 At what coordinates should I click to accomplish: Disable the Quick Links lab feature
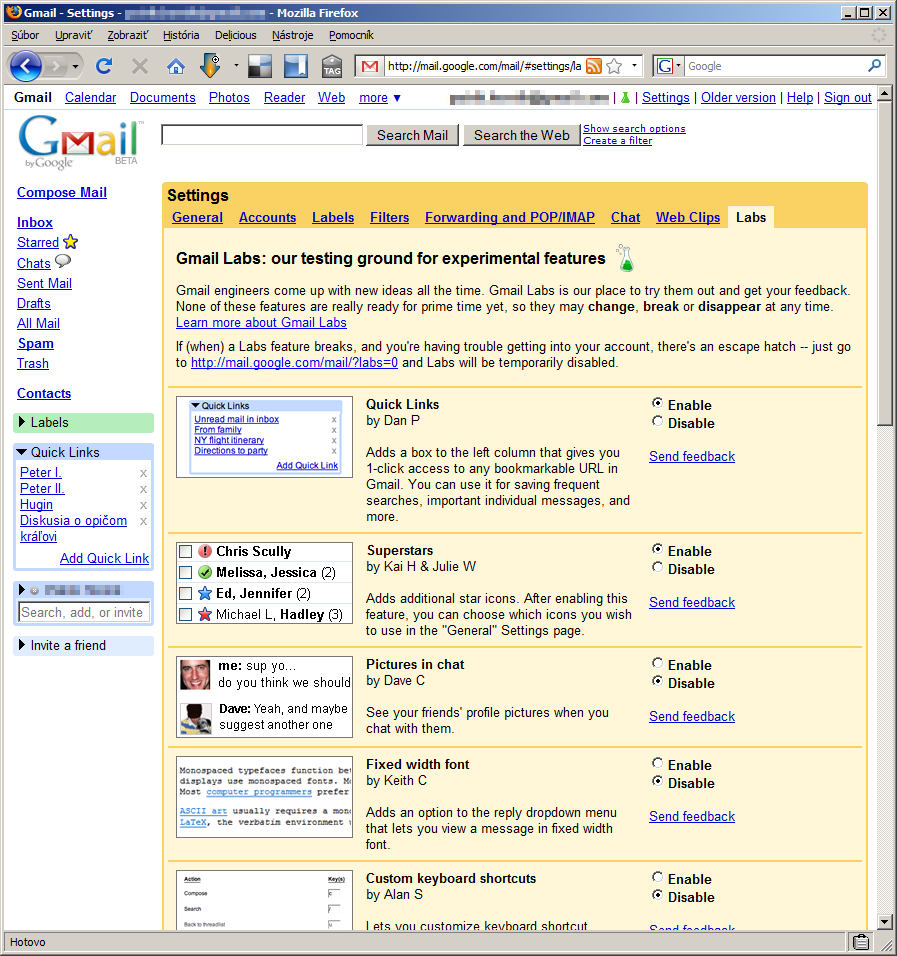tap(657, 421)
